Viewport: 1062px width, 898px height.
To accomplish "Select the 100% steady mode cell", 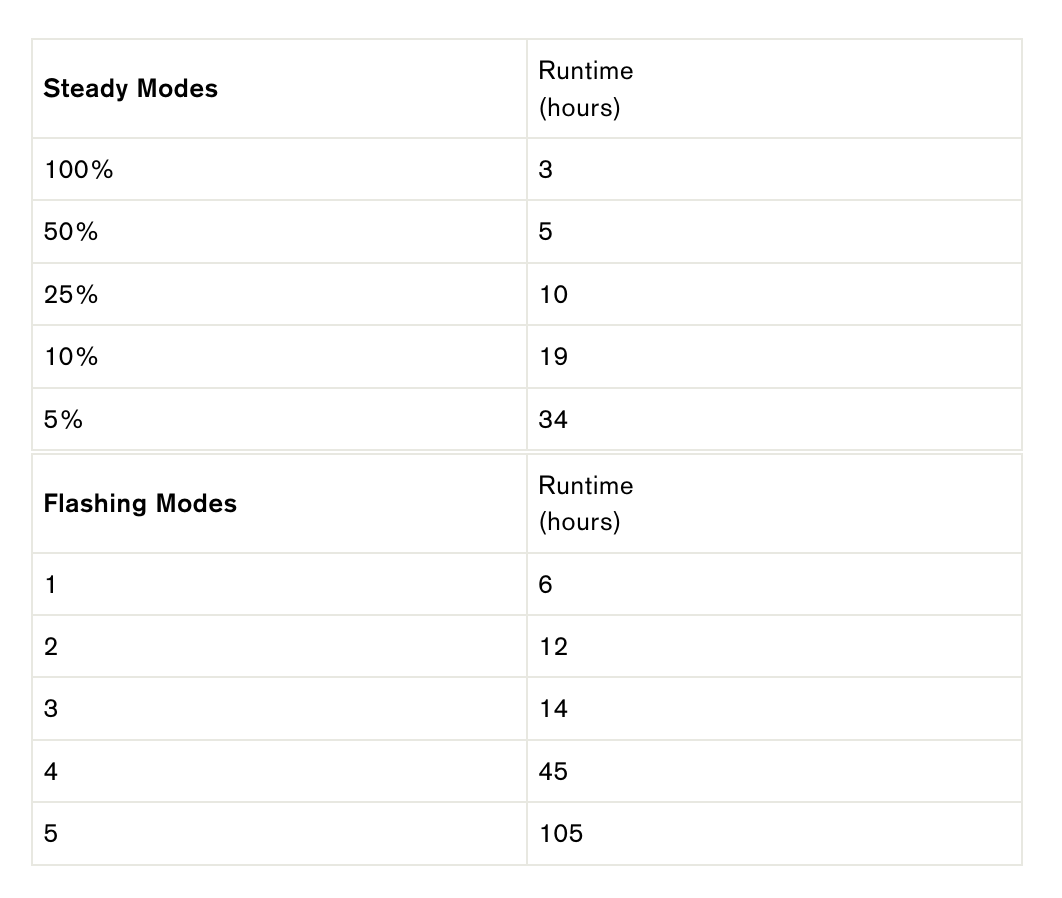I will tap(79, 170).
